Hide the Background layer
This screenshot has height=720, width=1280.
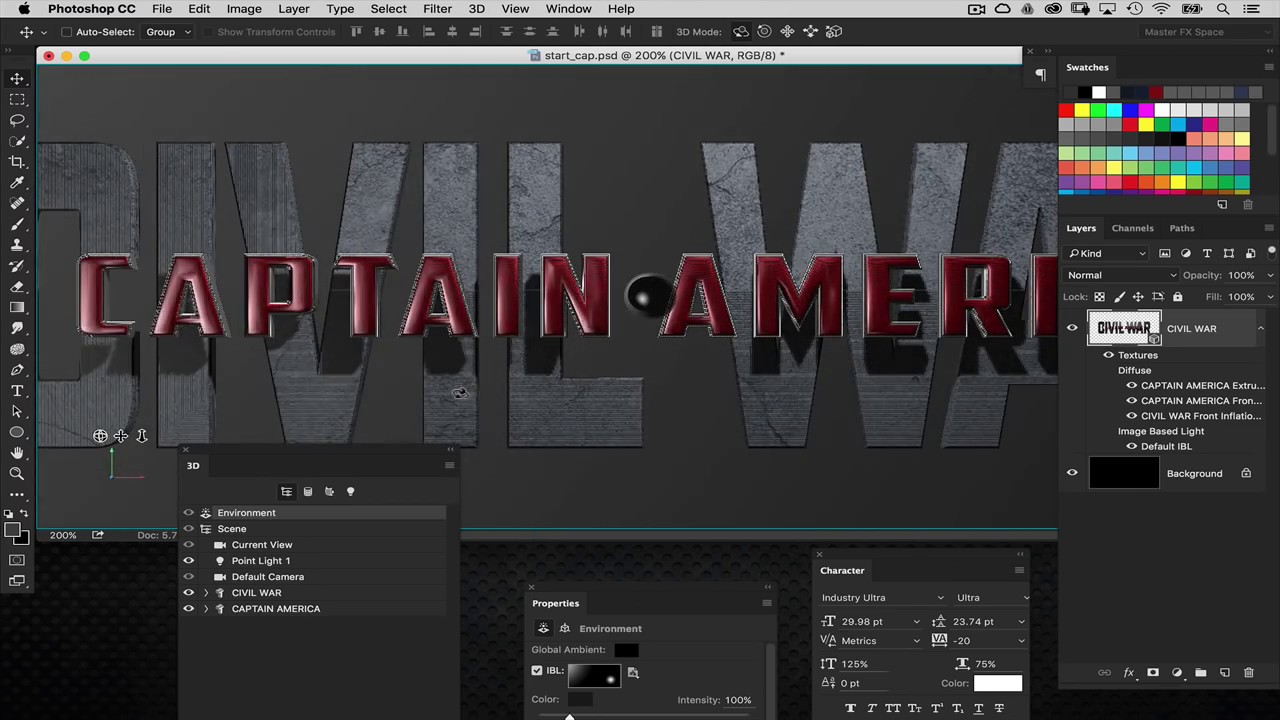pos(1072,473)
